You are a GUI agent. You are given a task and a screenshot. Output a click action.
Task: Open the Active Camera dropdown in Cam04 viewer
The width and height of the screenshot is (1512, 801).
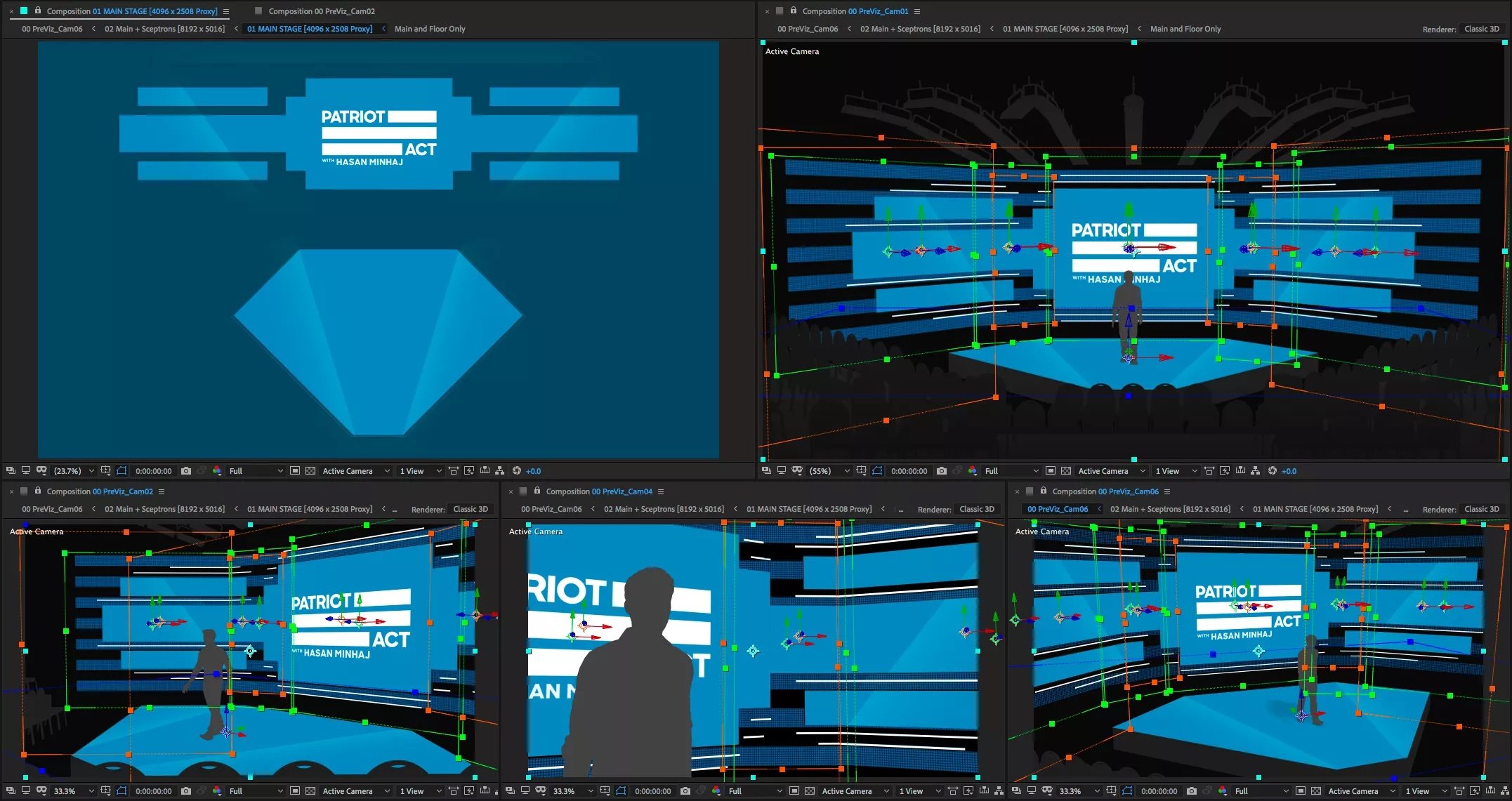pos(855,791)
